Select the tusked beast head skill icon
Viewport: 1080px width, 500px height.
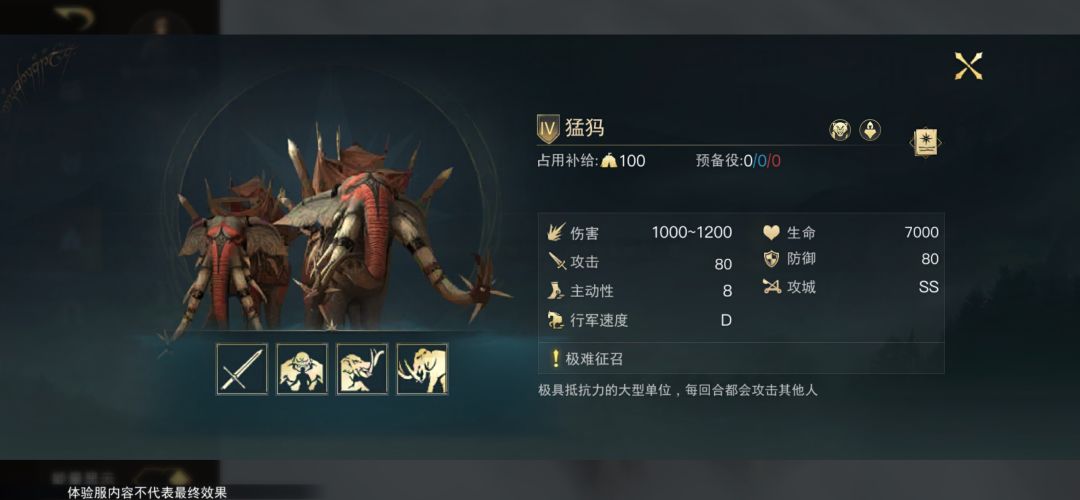362,369
